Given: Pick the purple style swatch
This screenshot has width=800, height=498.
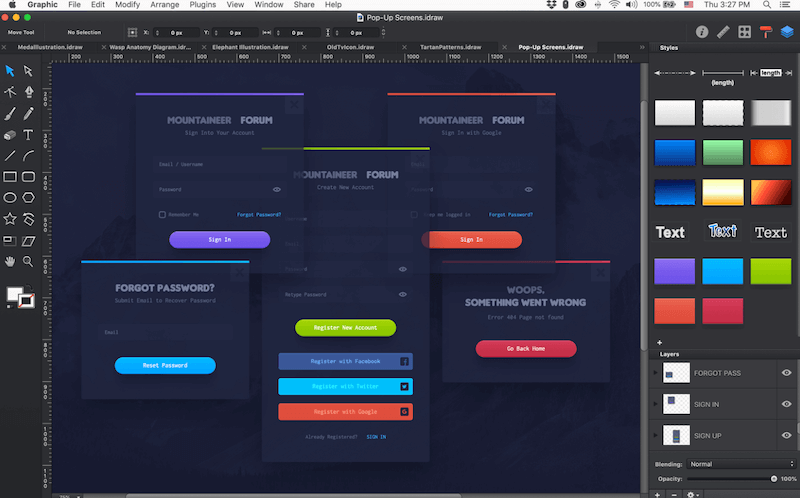Looking at the screenshot, I should (x=674, y=271).
